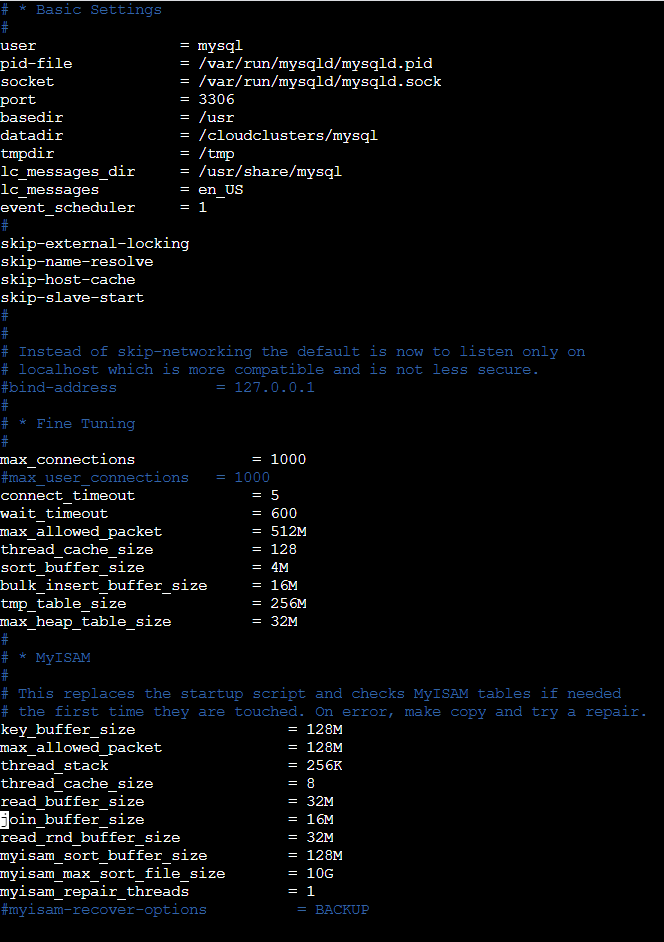Click the tmp_table_size value 256M
Viewport: 664px width, 942px height.
point(288,604)
